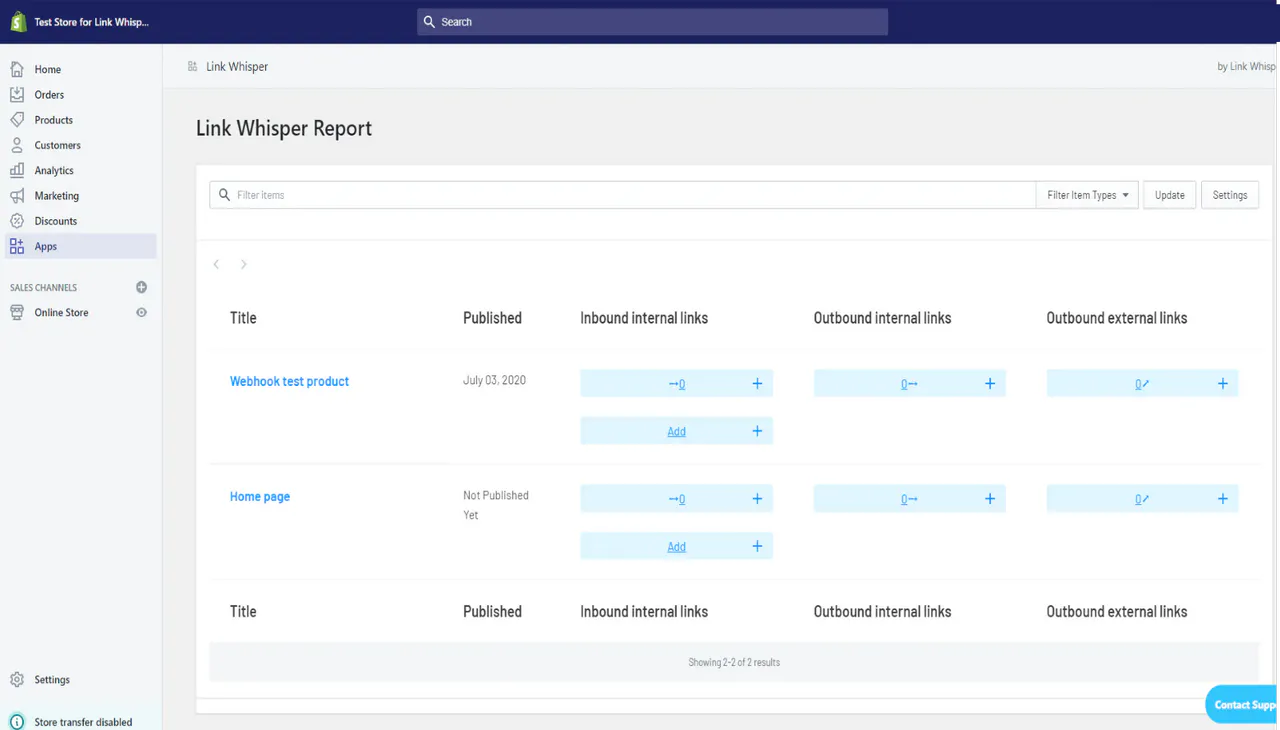The height and width of the screenshot is (730, 1280).
Task: Click the Products tag icon
Action: click(x=17, y=120)
